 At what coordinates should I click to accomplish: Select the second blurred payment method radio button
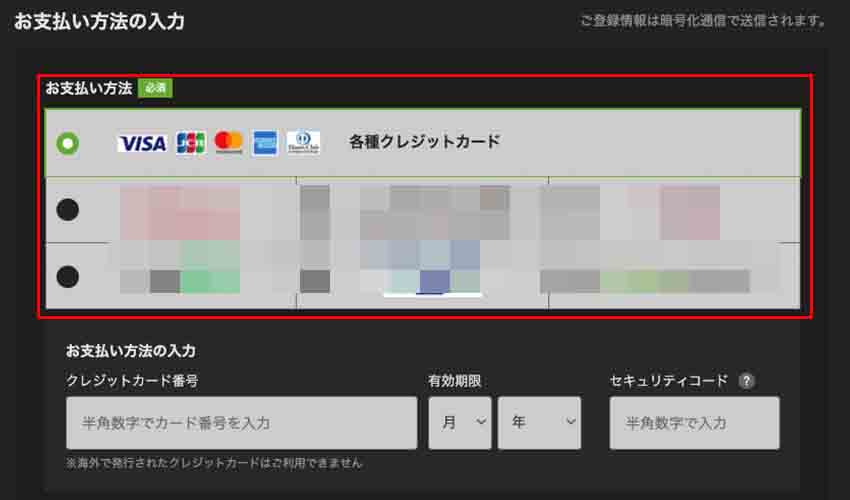point(68,210)
